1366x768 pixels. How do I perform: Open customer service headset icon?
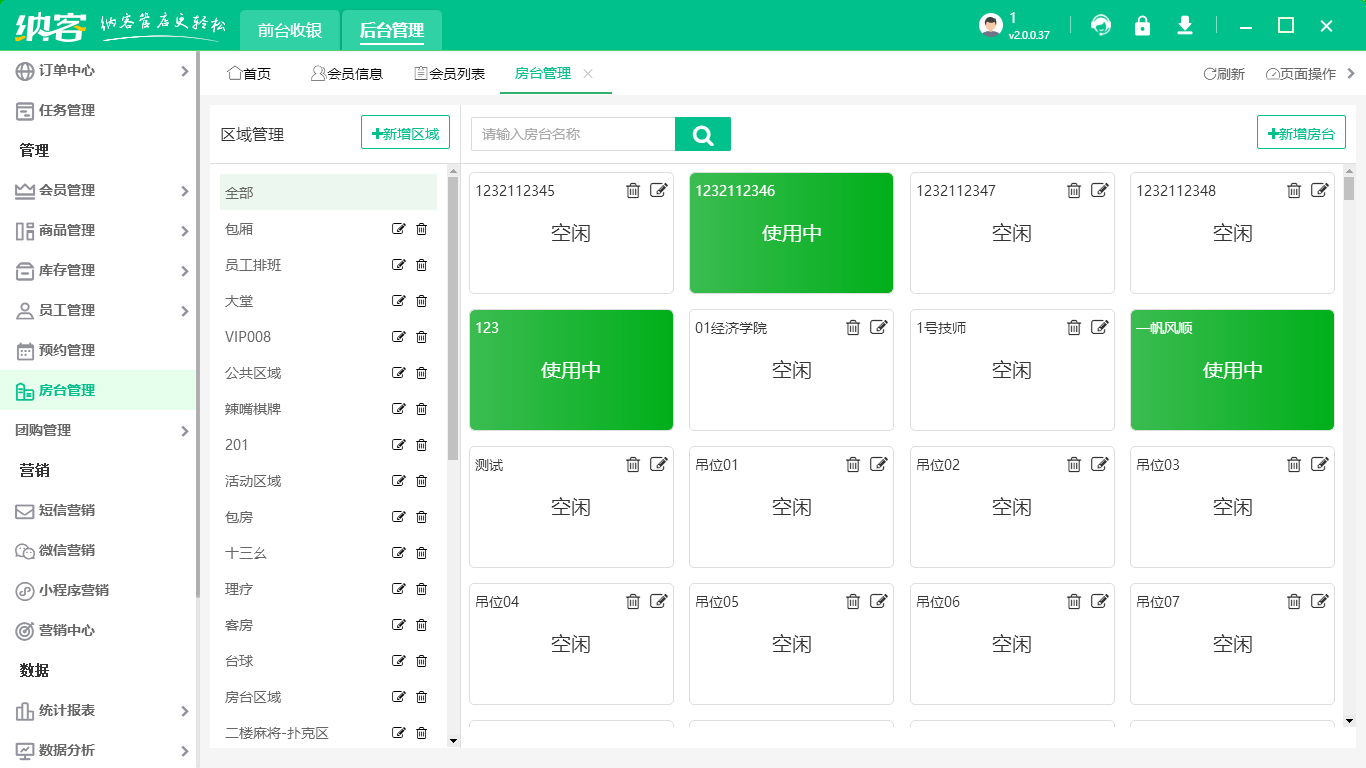1101,26
